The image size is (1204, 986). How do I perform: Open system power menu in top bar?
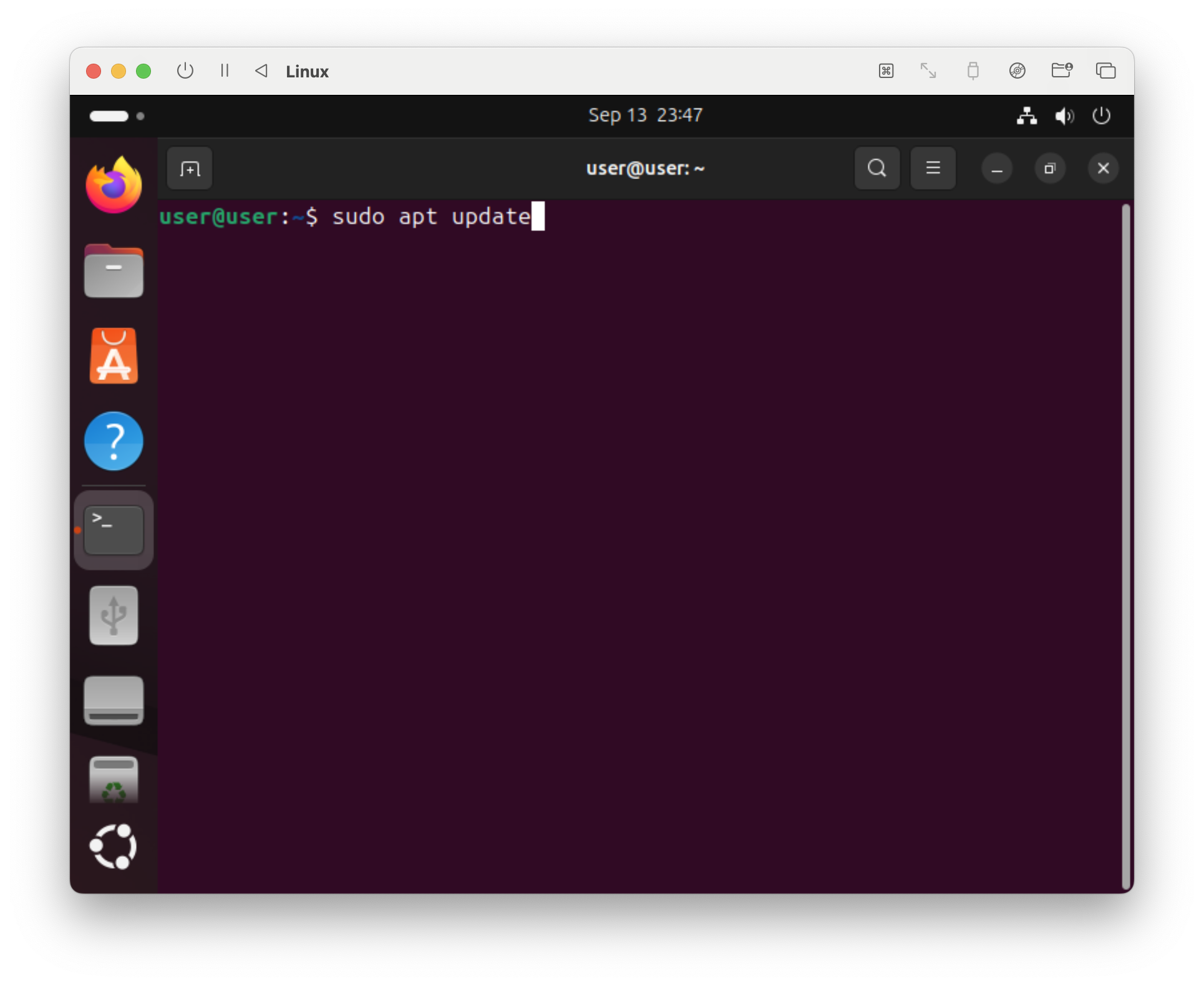[1101, 116]
